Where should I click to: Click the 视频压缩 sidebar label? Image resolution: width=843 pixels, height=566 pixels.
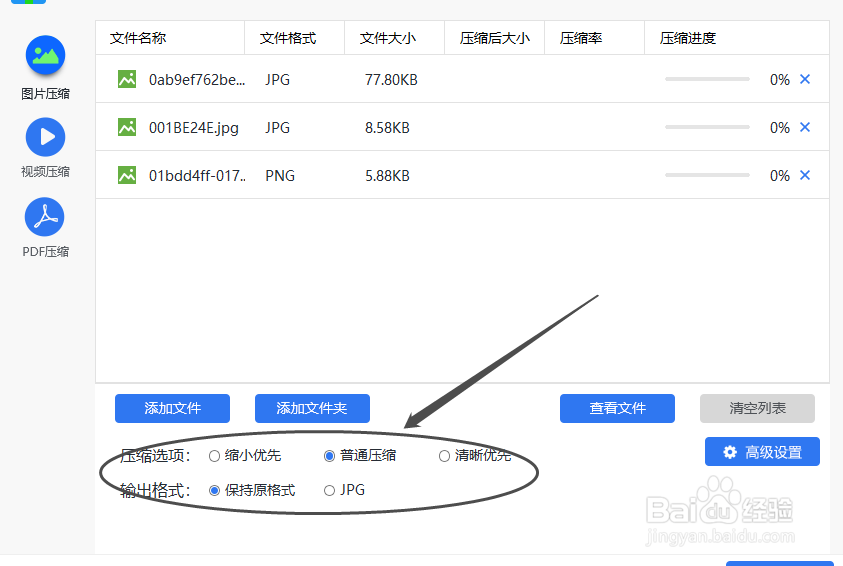(45, 171)
